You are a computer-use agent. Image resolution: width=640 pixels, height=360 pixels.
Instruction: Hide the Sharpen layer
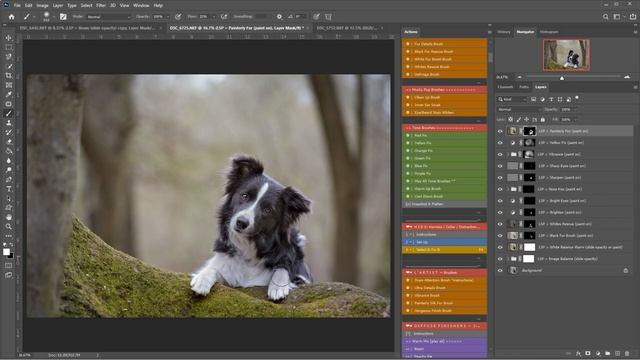pyautogui.click(x=500, y=178)
